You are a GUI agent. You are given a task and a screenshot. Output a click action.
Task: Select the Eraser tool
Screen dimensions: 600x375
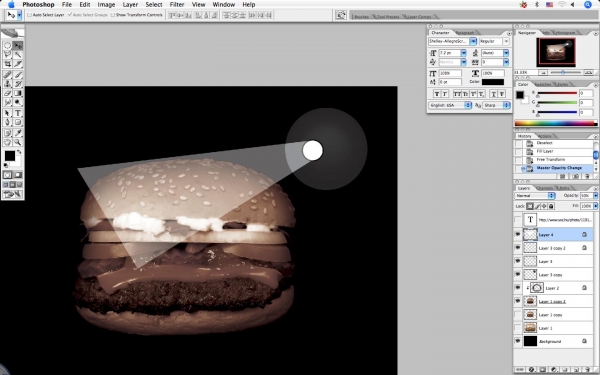coord(7,93)
